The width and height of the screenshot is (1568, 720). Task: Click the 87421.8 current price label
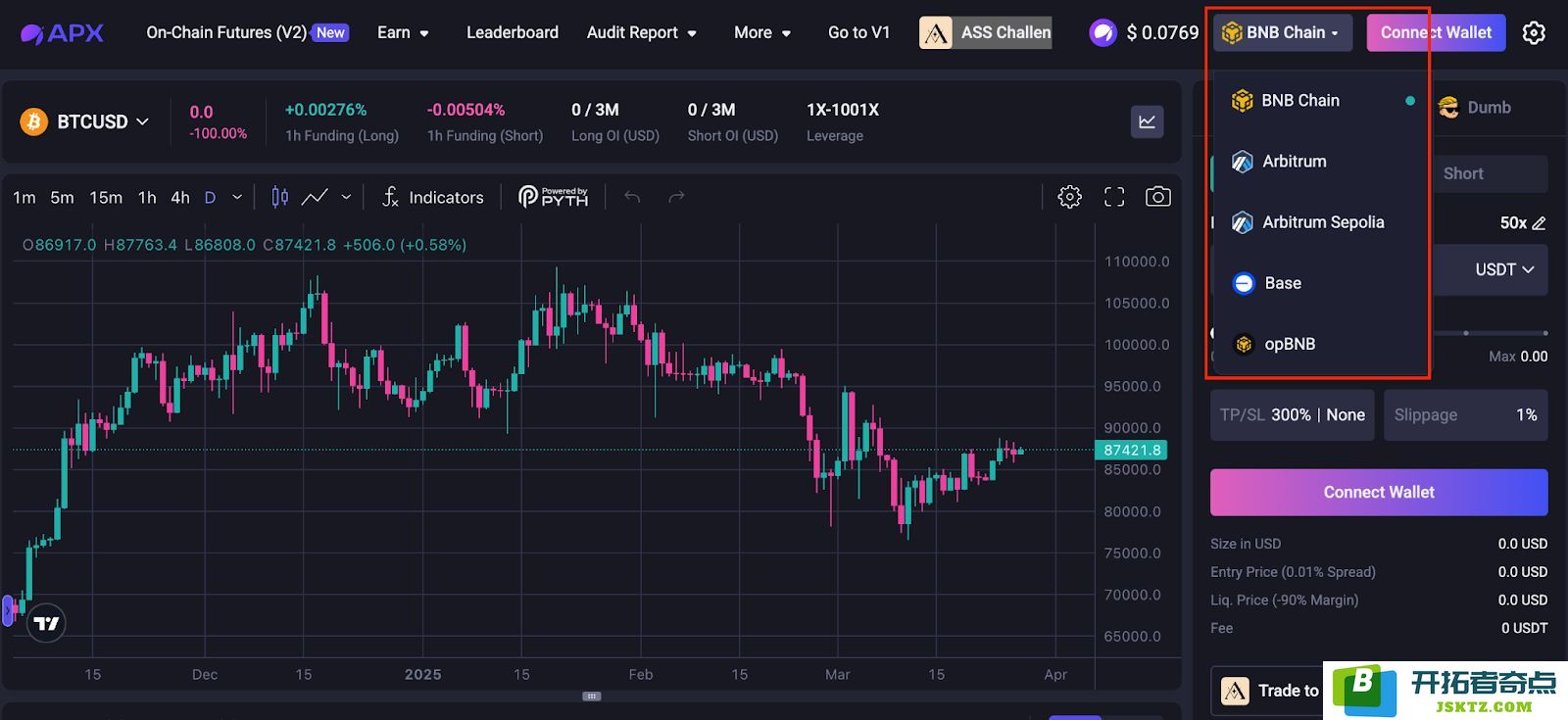[x=1131, y=450]
